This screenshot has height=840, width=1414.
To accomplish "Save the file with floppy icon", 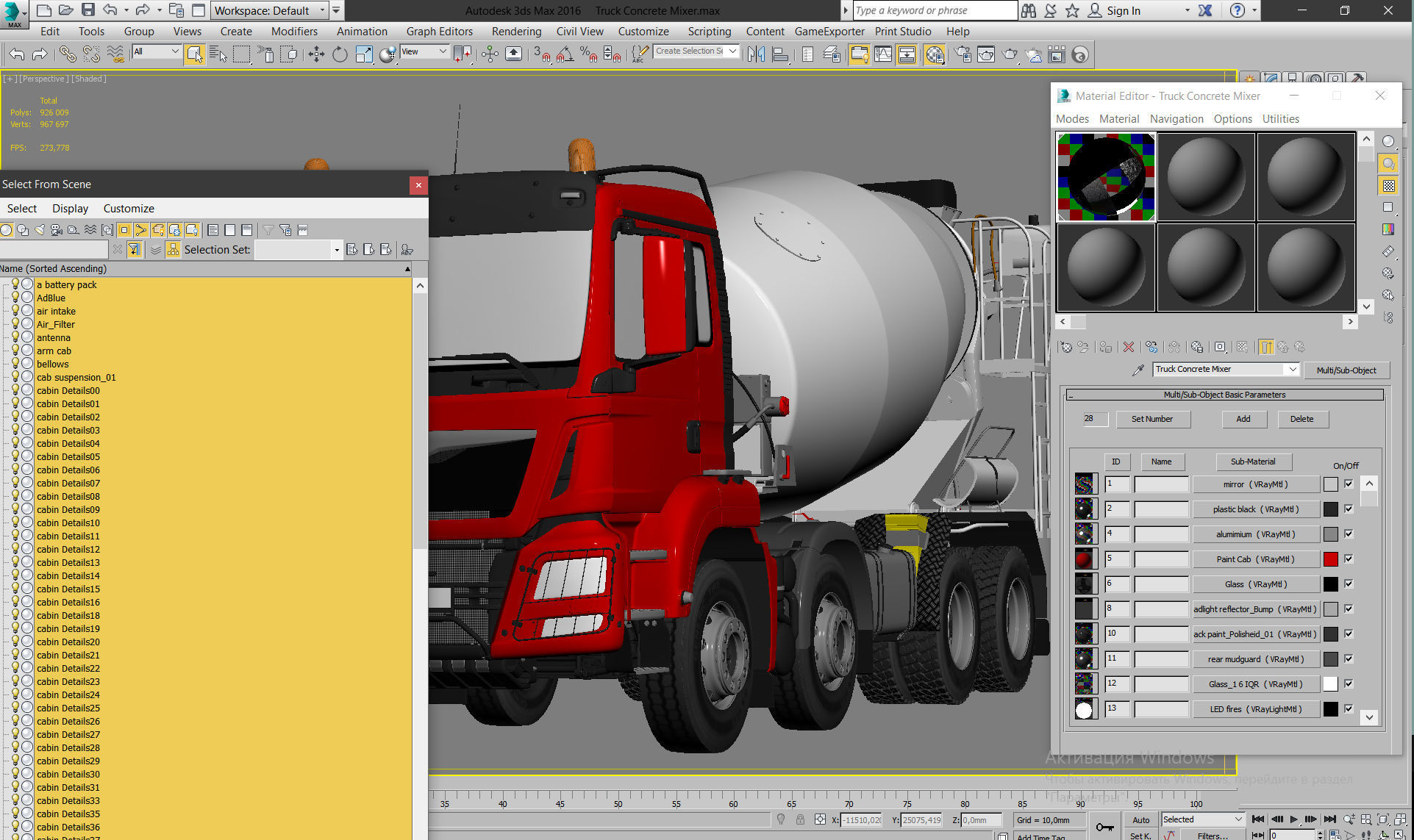I will 88,10.
